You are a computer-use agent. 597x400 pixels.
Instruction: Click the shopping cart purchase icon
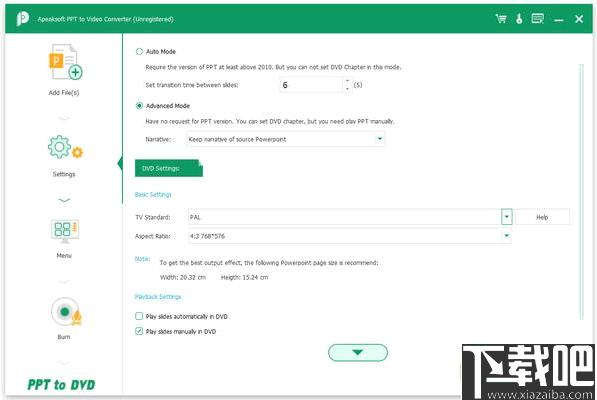tap(501, 19)
